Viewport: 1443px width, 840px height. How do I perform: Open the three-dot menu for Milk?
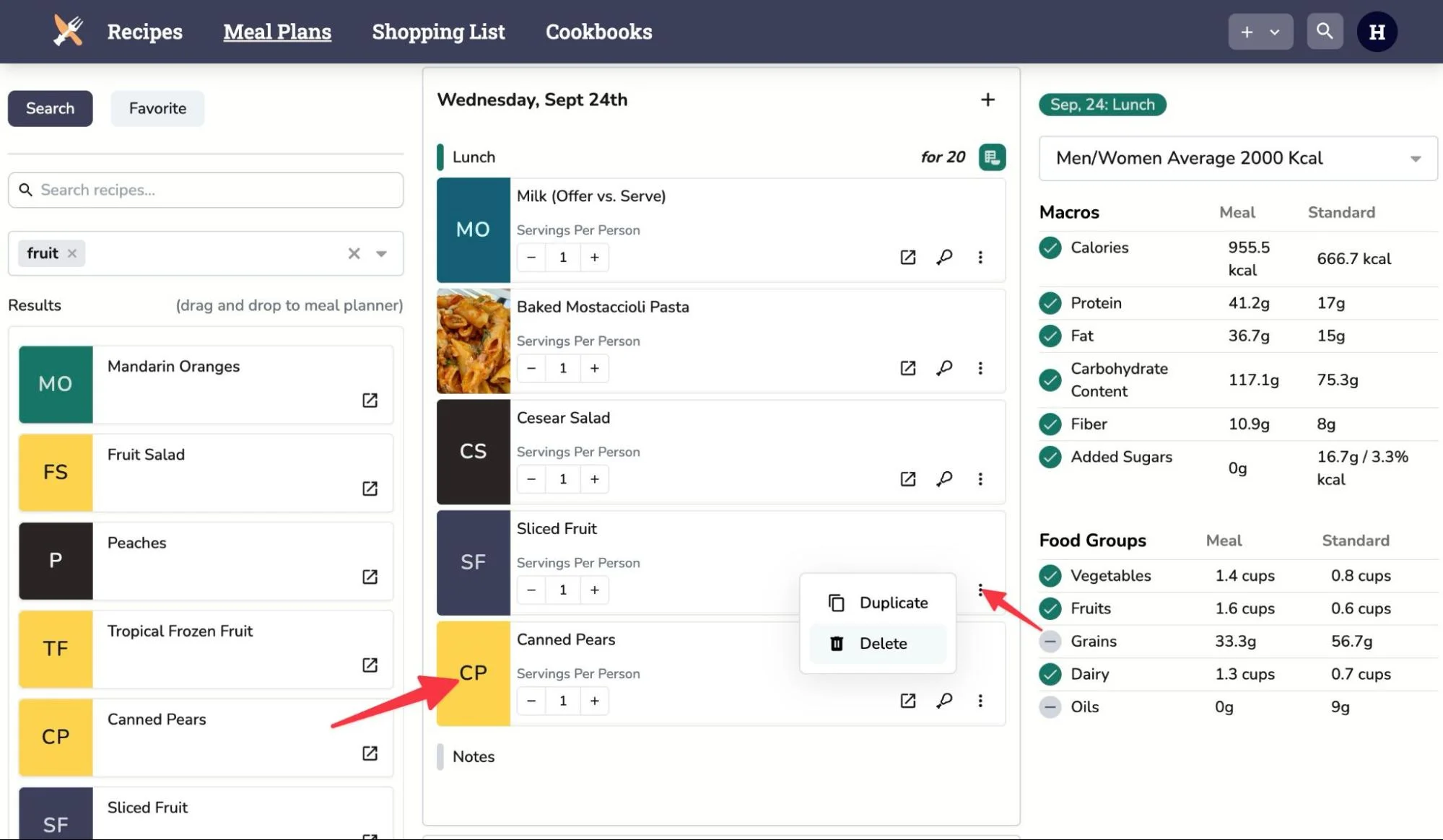point(980,258)
